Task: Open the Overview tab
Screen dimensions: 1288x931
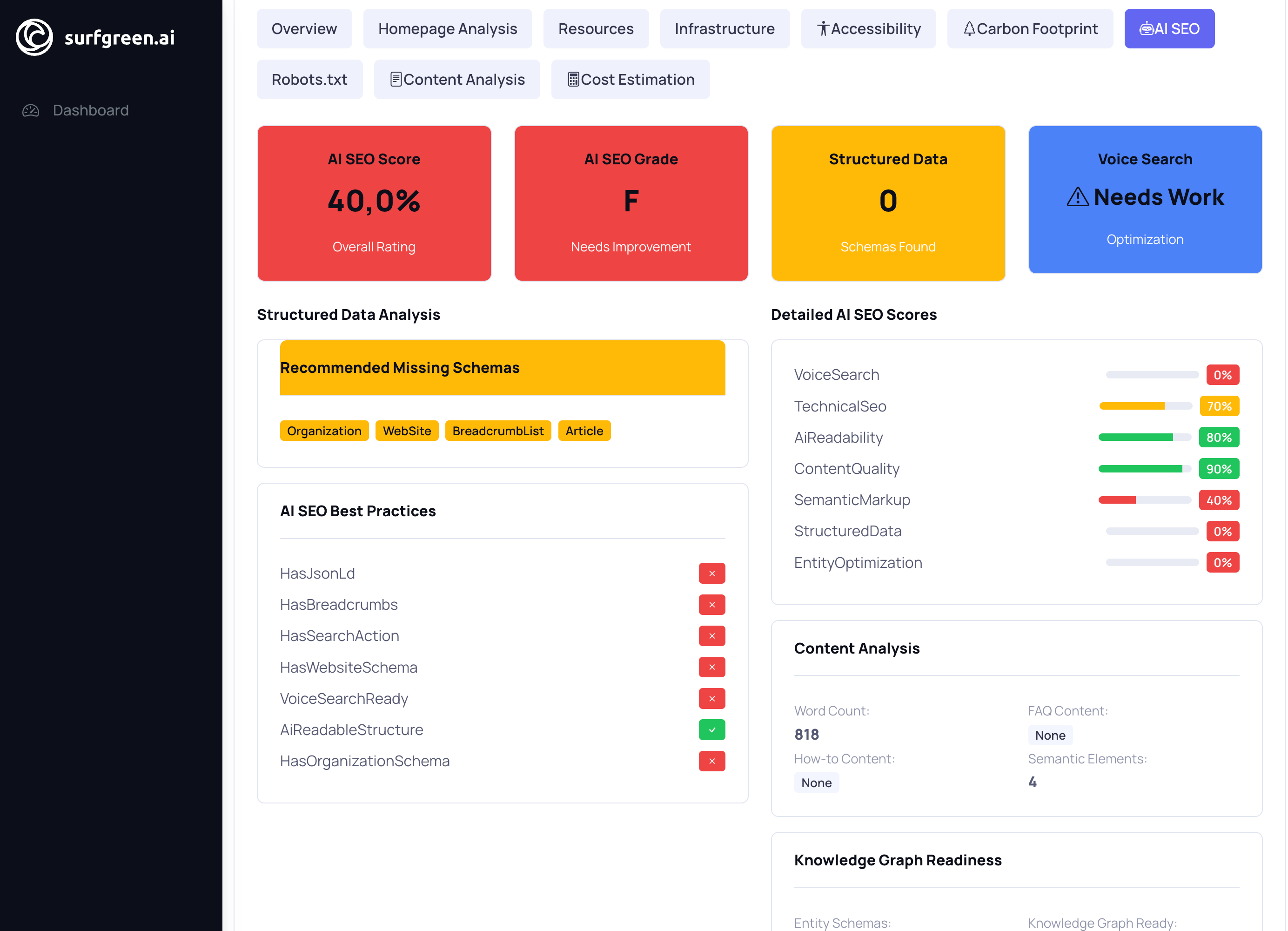Action: point(304,28)
